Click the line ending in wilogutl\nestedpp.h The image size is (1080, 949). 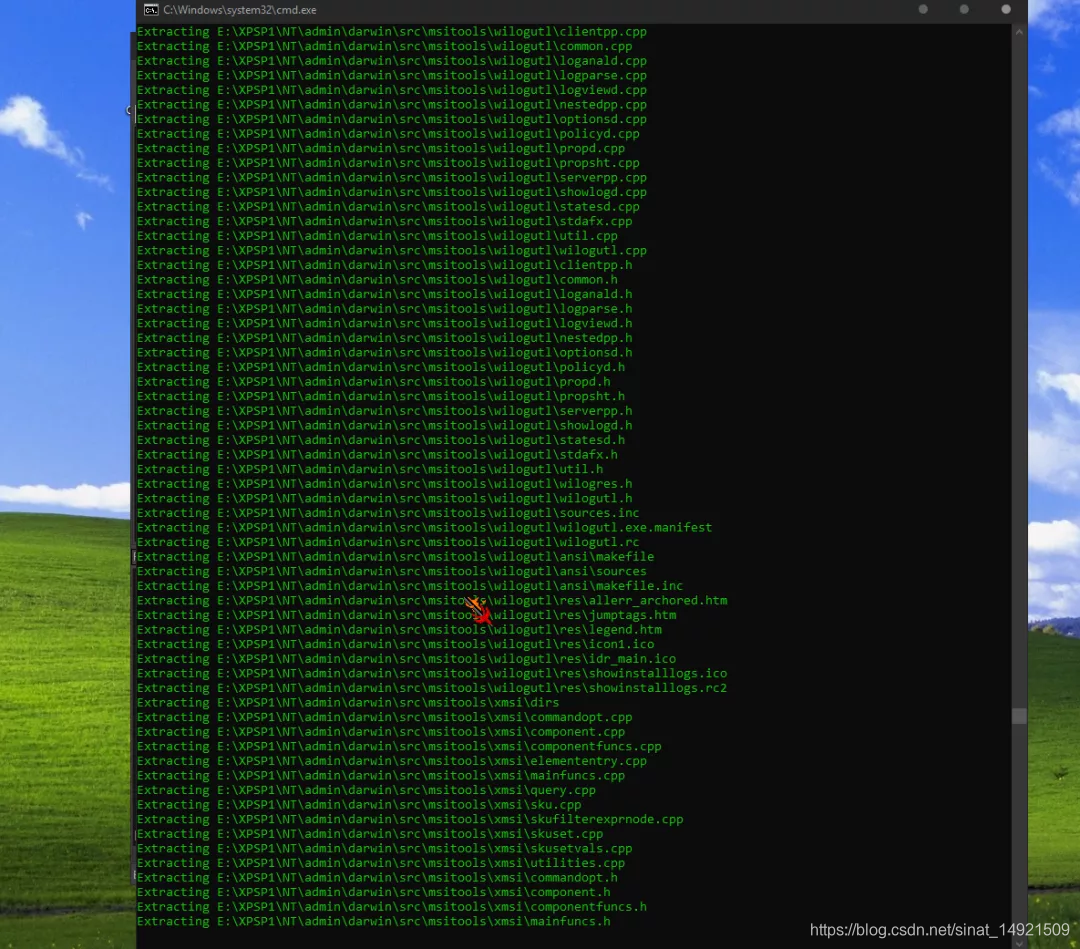pos(384,338)
